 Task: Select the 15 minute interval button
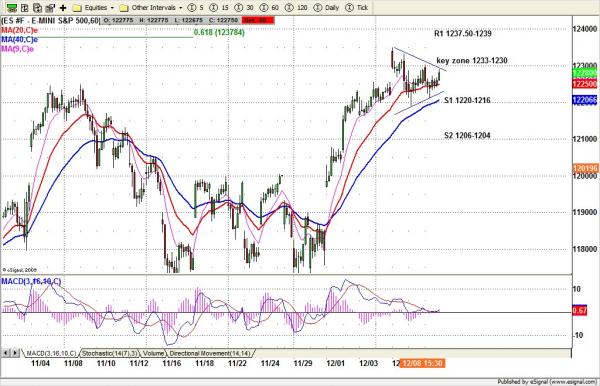[219, 8]
